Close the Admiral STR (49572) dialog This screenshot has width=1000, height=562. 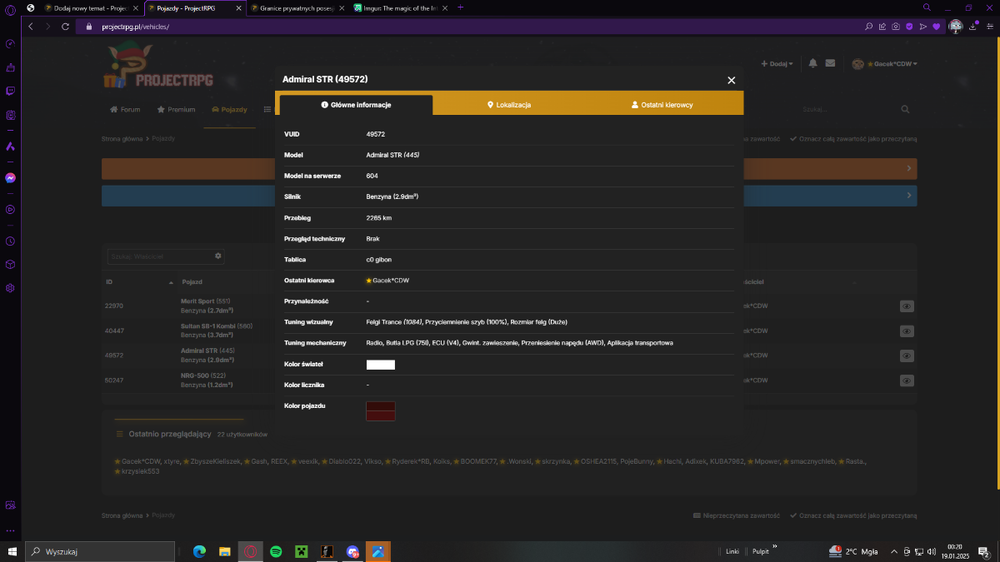731,80
